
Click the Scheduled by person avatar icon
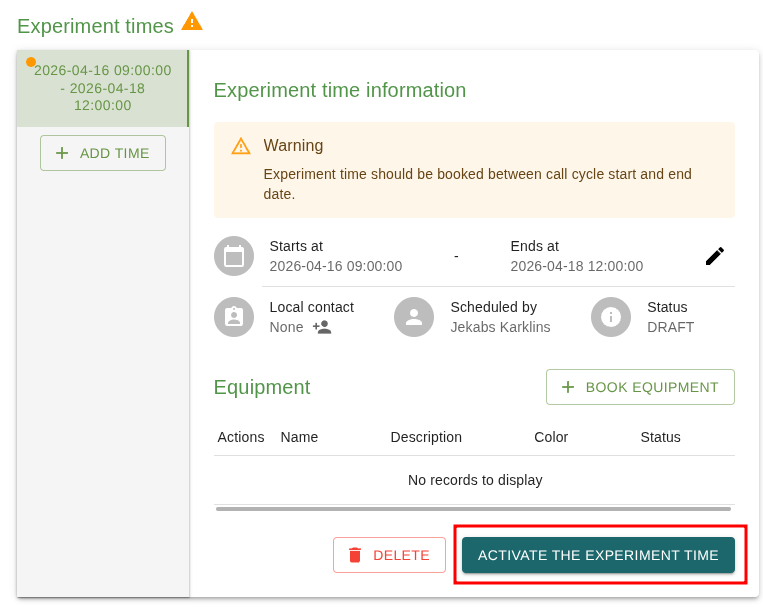coord(414,317)
